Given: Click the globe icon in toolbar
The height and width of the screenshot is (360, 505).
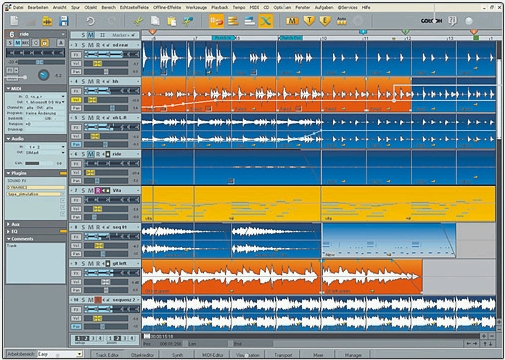Looking at the screenshot, I should [469, 21].
